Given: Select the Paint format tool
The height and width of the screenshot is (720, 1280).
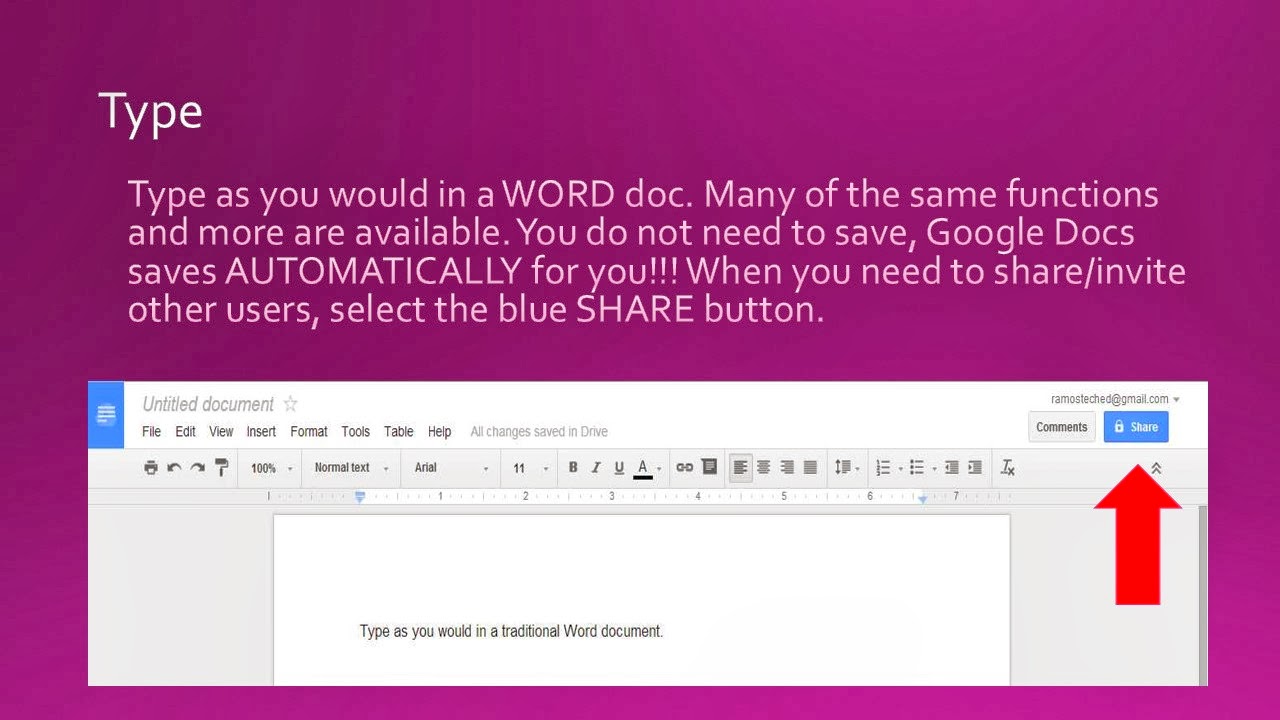Looking at the screenshot, I should tap(222, 467).
